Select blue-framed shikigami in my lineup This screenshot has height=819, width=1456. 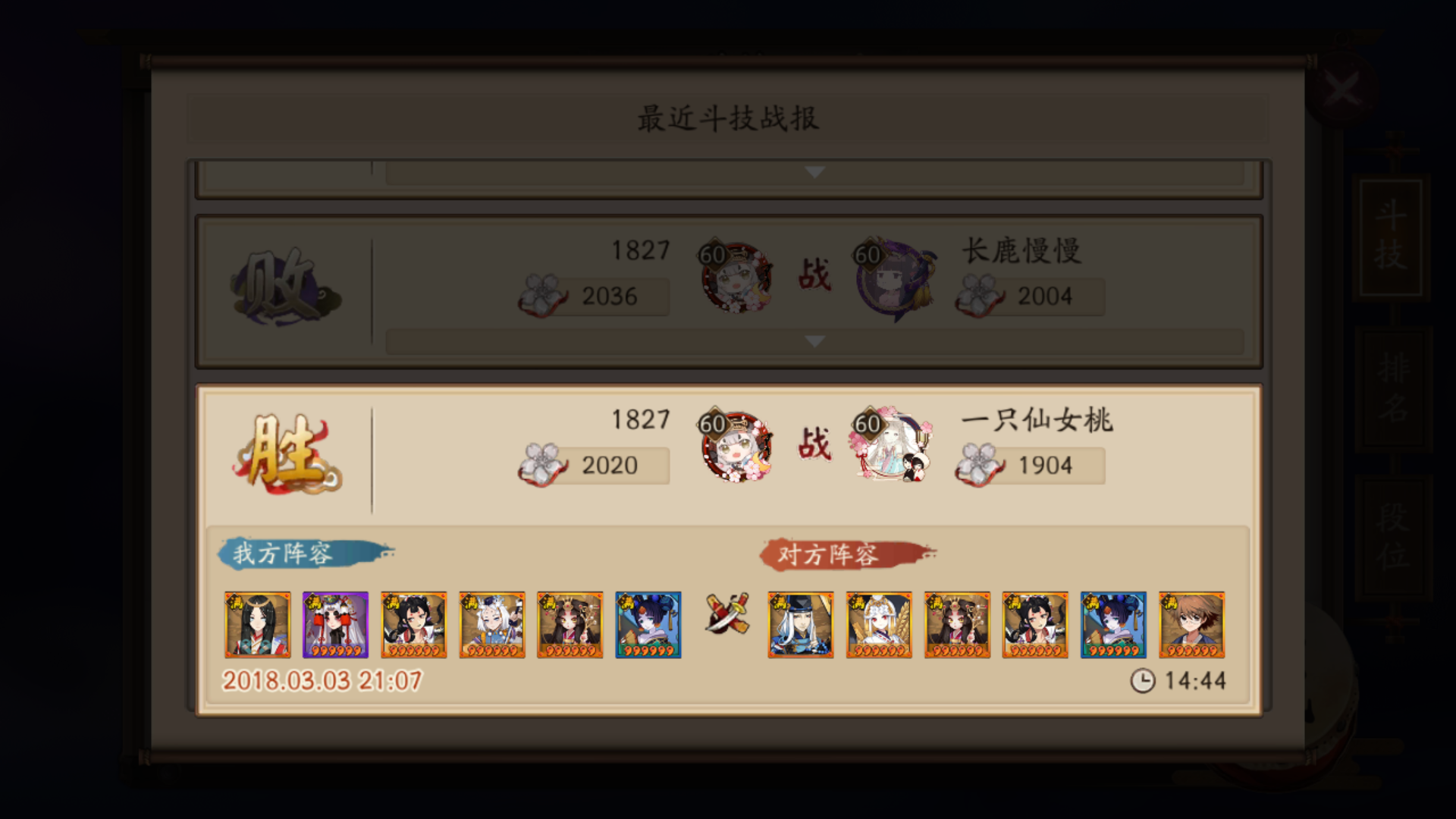pyautogui.click(x=648, y=625)
